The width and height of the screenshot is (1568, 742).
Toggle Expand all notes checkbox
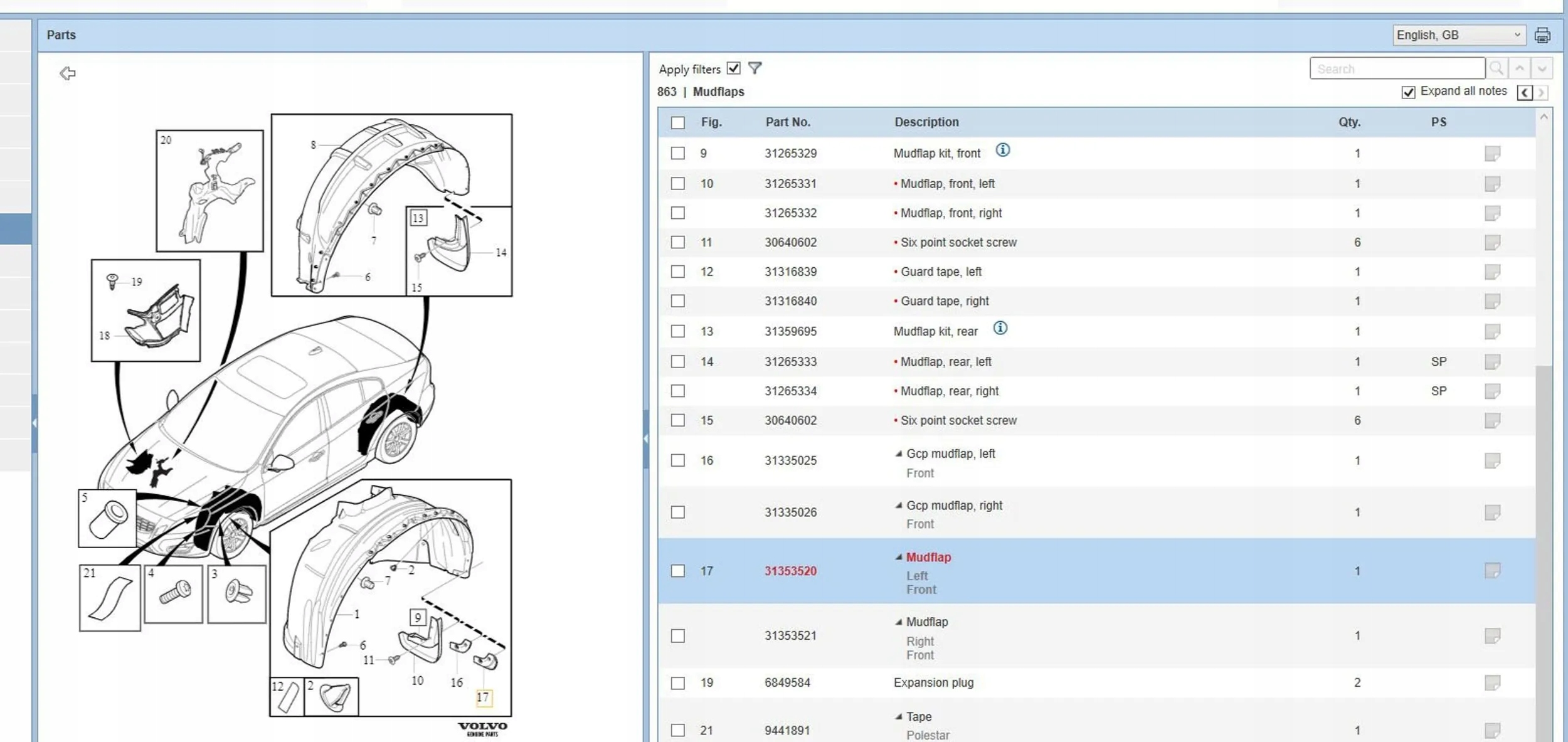(x=1408, y=92)
